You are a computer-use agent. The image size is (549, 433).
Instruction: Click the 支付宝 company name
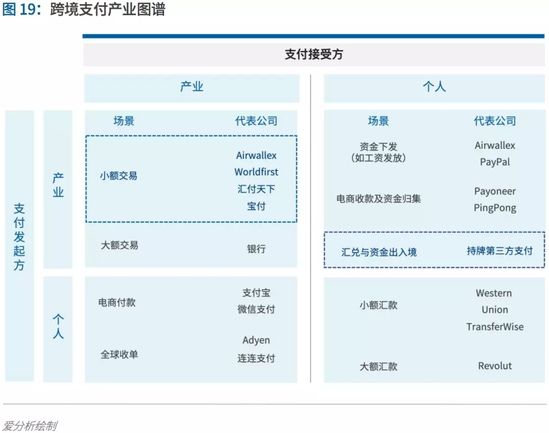click(x=256, y=293)
